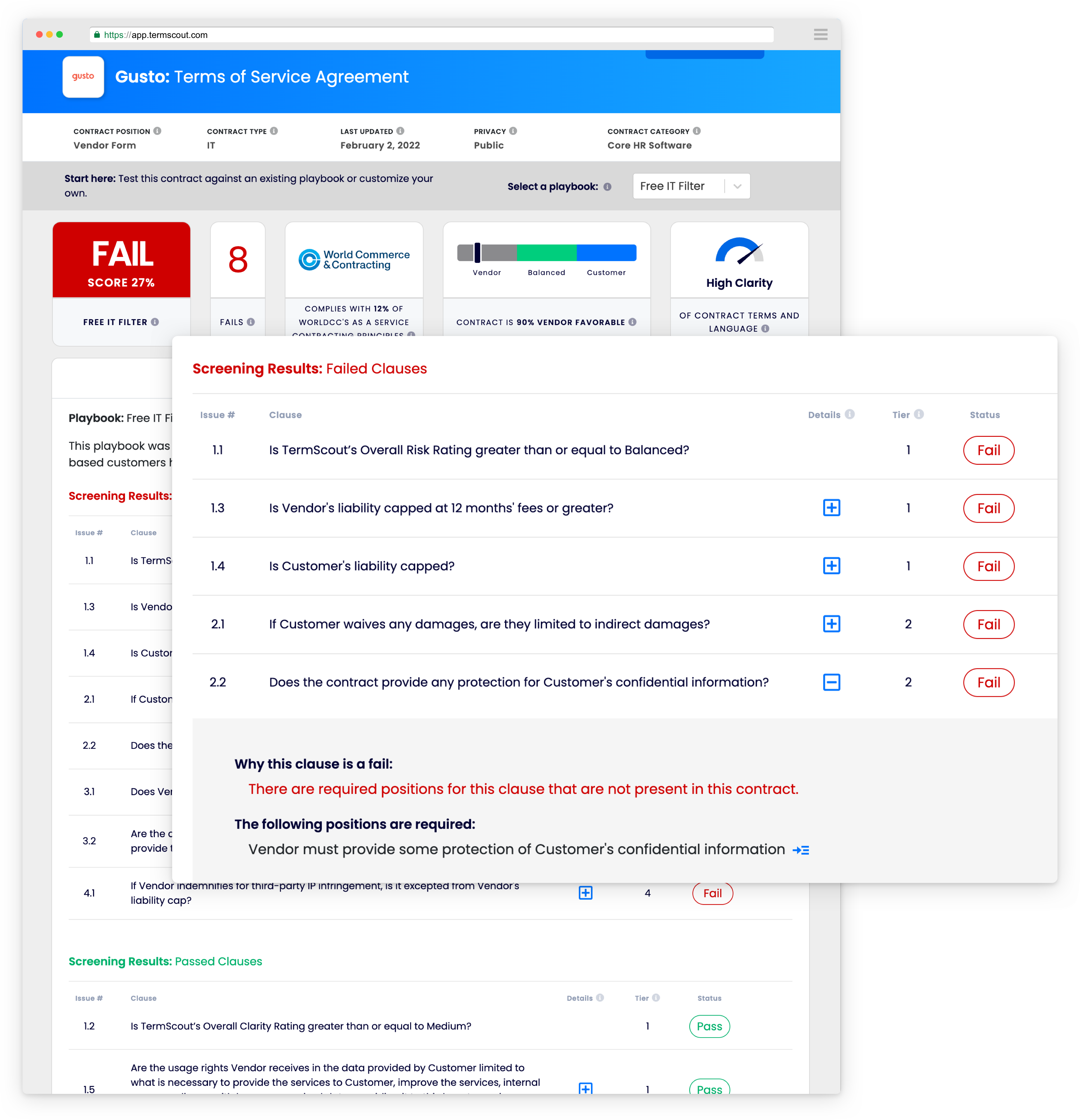
Task: Click the Contract Position info icon
Action: click(x=157, y=131)
